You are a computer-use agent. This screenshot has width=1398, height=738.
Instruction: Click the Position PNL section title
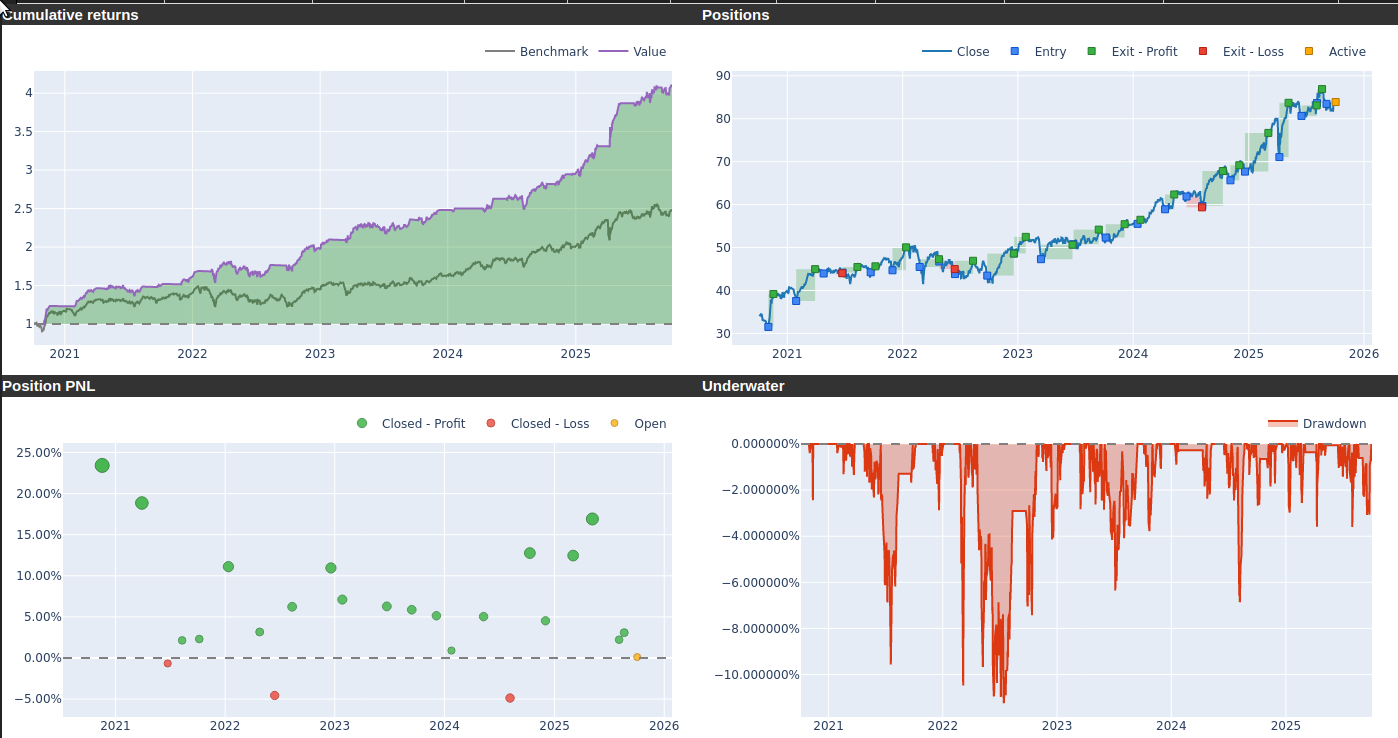tap(49, 386)
